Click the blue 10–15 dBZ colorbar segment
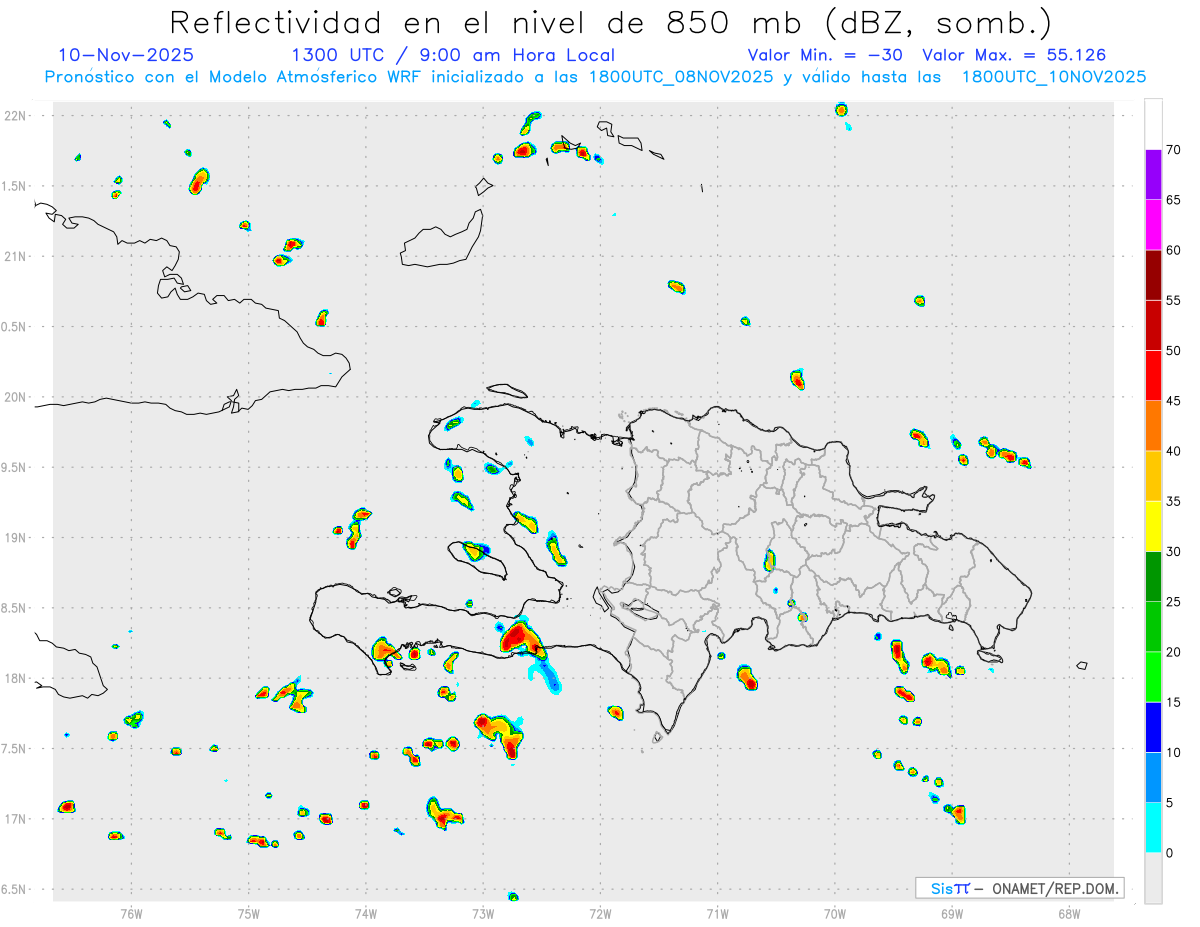 point(1153,727)
